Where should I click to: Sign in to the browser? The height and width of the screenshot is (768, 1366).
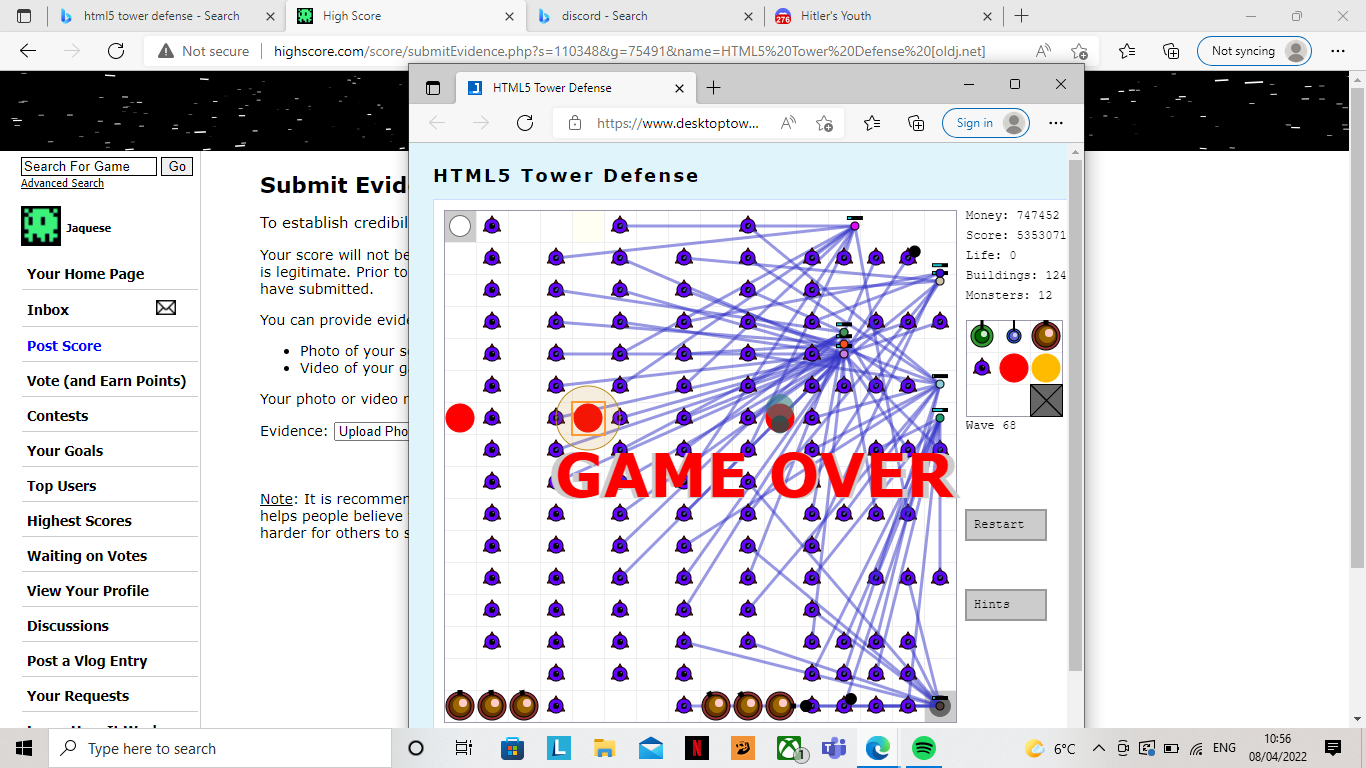coord(985,122)
